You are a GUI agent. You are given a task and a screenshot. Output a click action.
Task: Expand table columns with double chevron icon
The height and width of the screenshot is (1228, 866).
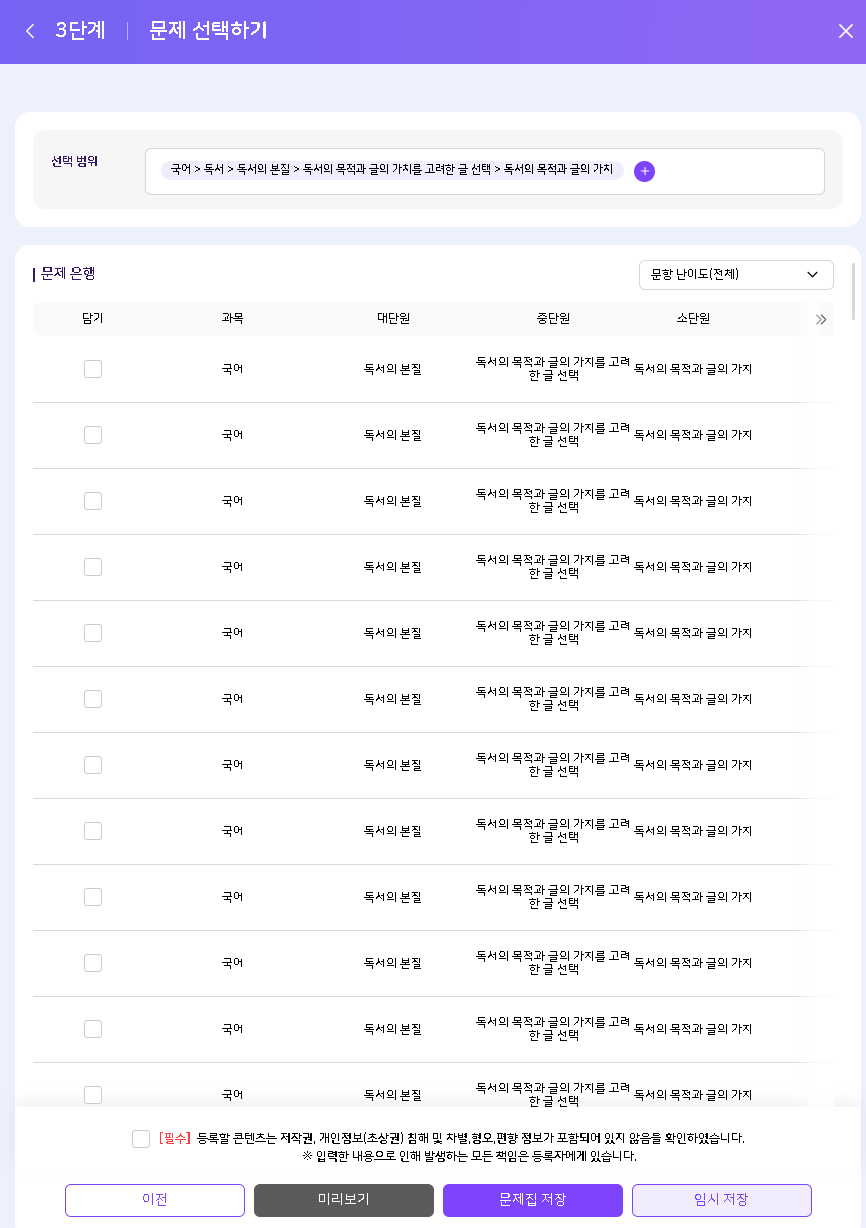[821, 319]
